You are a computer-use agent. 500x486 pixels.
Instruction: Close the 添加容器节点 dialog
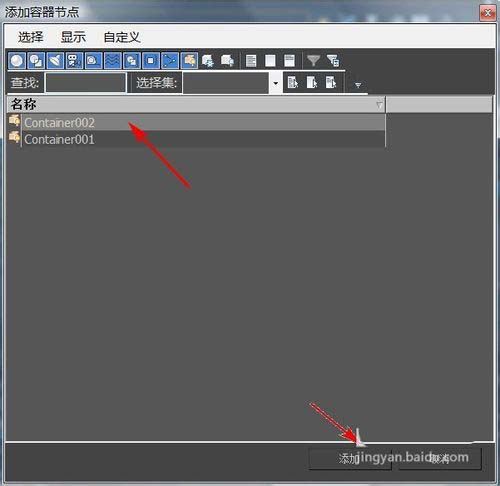click(x=487, y=13)
